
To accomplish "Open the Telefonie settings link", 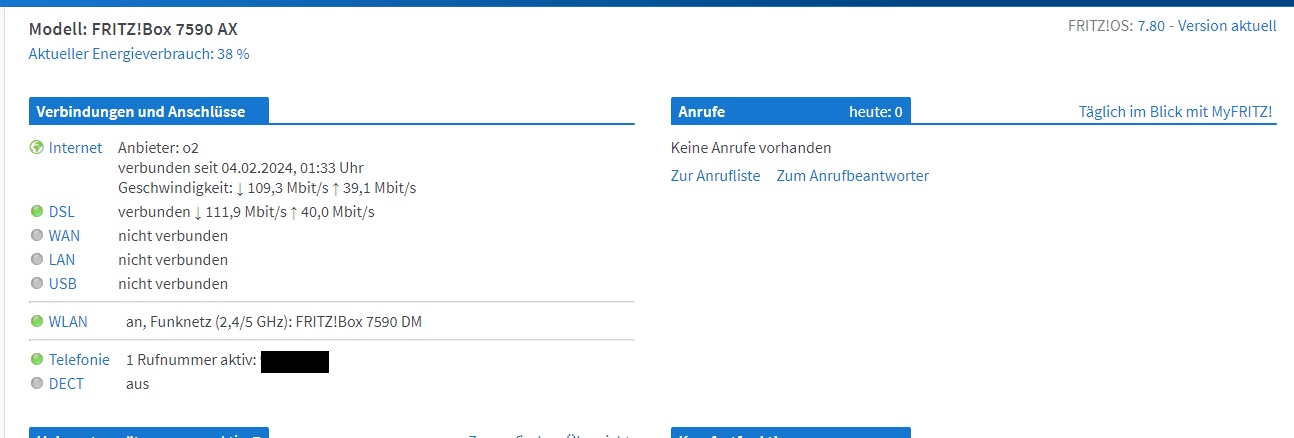I will click(x=79, y=359).
